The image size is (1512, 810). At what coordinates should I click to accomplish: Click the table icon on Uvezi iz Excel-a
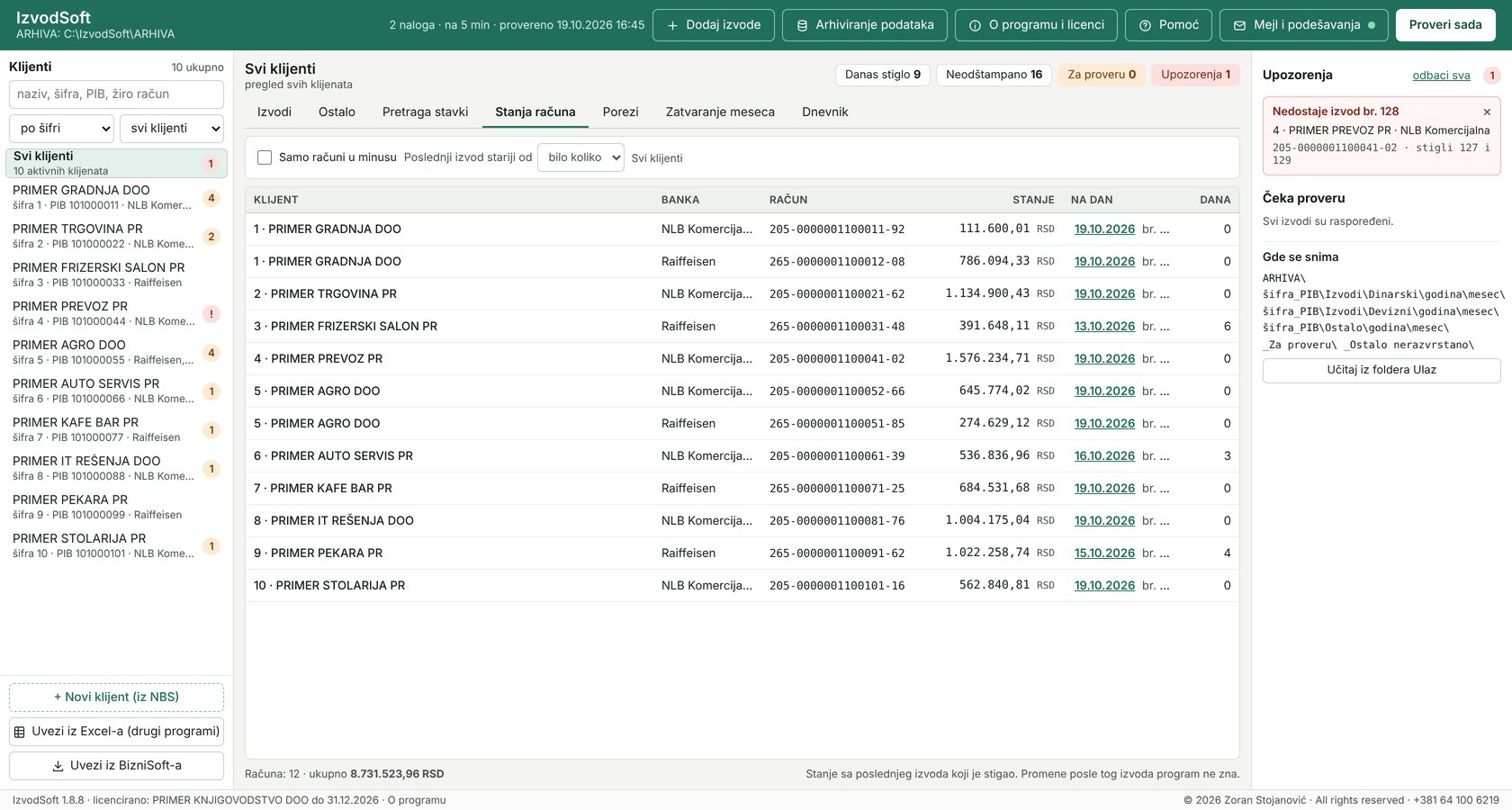click(20, 732)
